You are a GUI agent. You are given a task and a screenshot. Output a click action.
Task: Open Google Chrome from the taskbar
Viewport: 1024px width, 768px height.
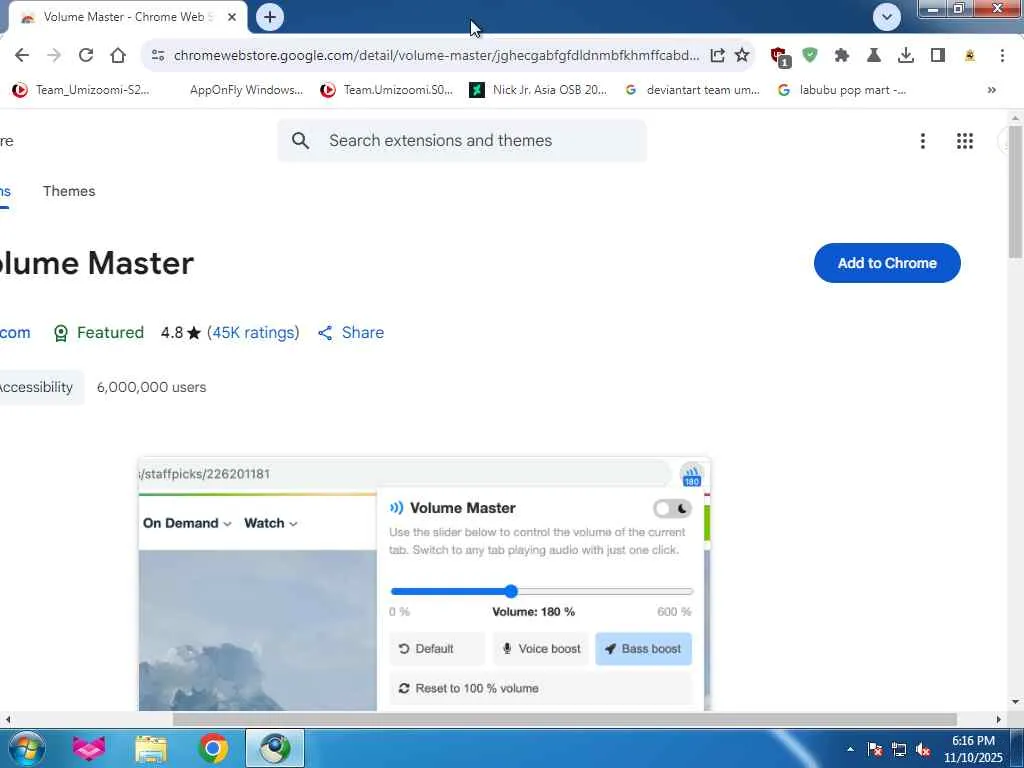tap(213, 748)
